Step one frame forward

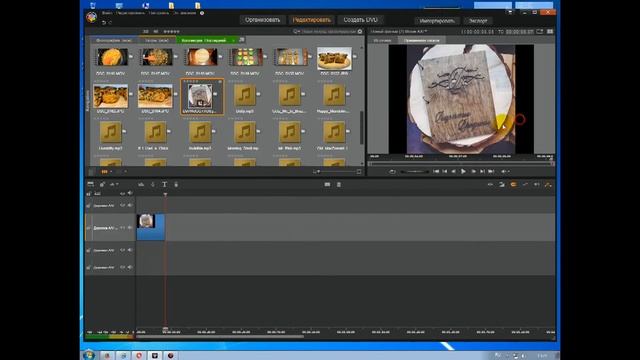click(x=473, y=171)
